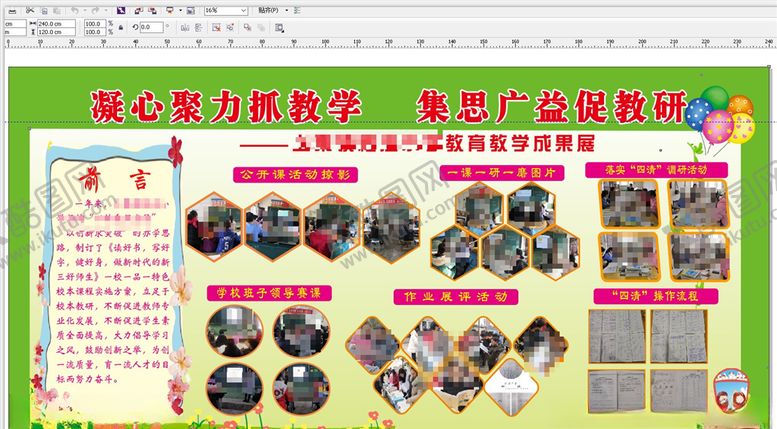Click the Cut scissors icon

click(x=31, y=9)
